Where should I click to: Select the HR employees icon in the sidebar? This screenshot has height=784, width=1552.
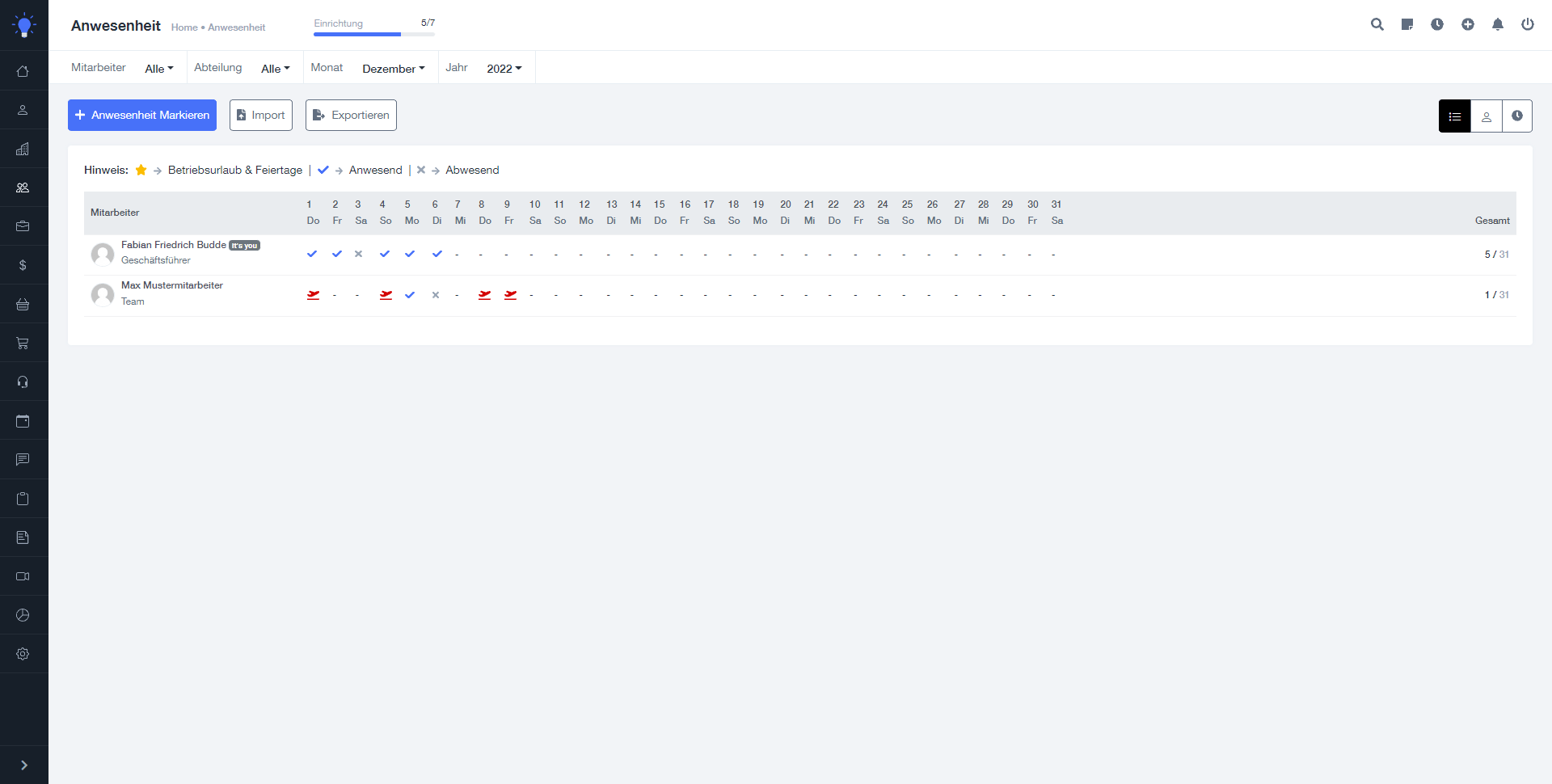pos(23,188)
